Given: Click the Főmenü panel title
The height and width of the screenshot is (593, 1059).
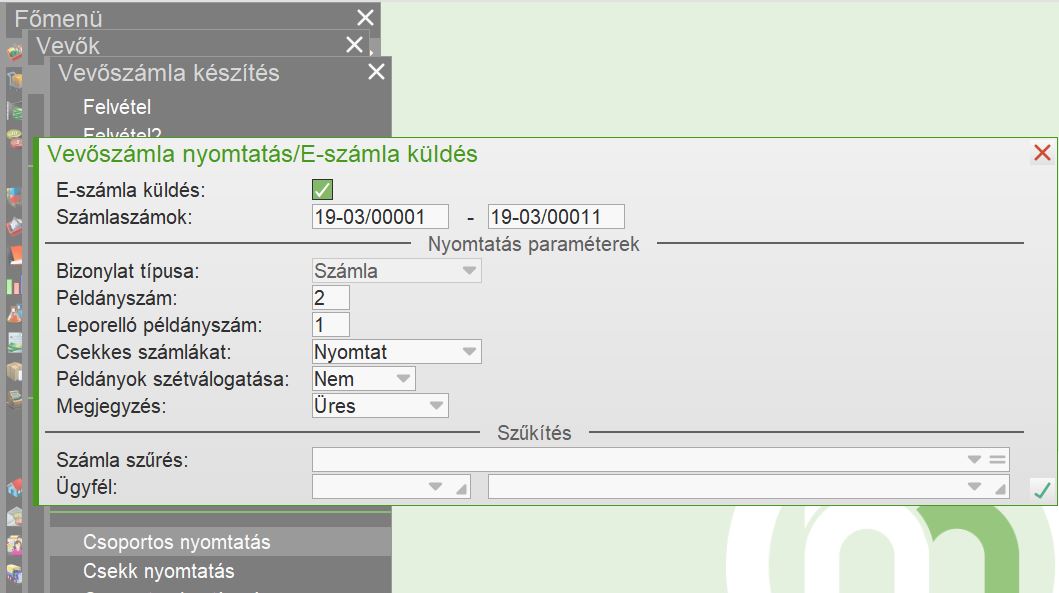Looking at the screenshot, I should (x=58, y=18).
